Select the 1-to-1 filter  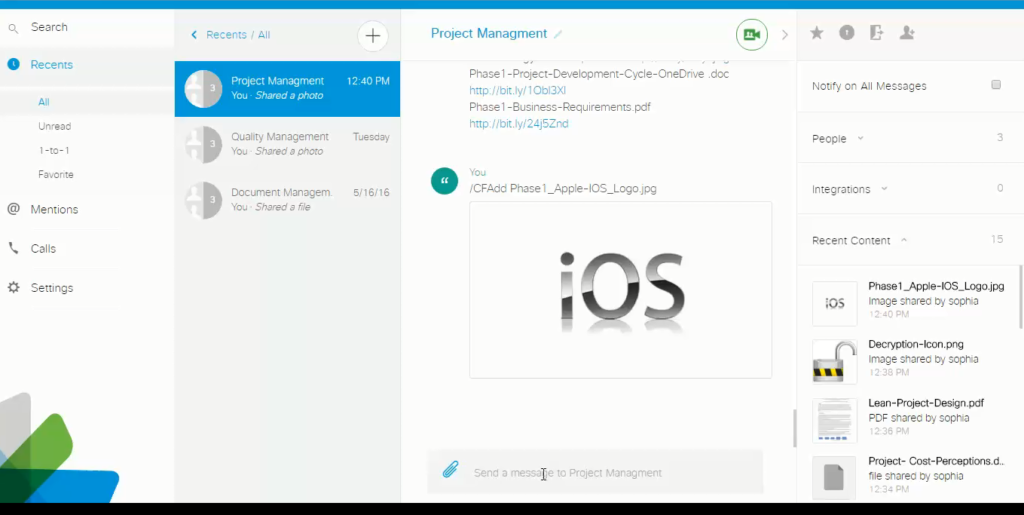(x=54, y=150)
